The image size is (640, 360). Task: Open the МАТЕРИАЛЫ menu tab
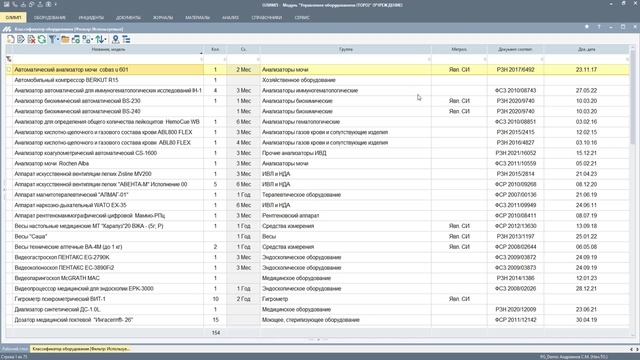click(197, 18)
